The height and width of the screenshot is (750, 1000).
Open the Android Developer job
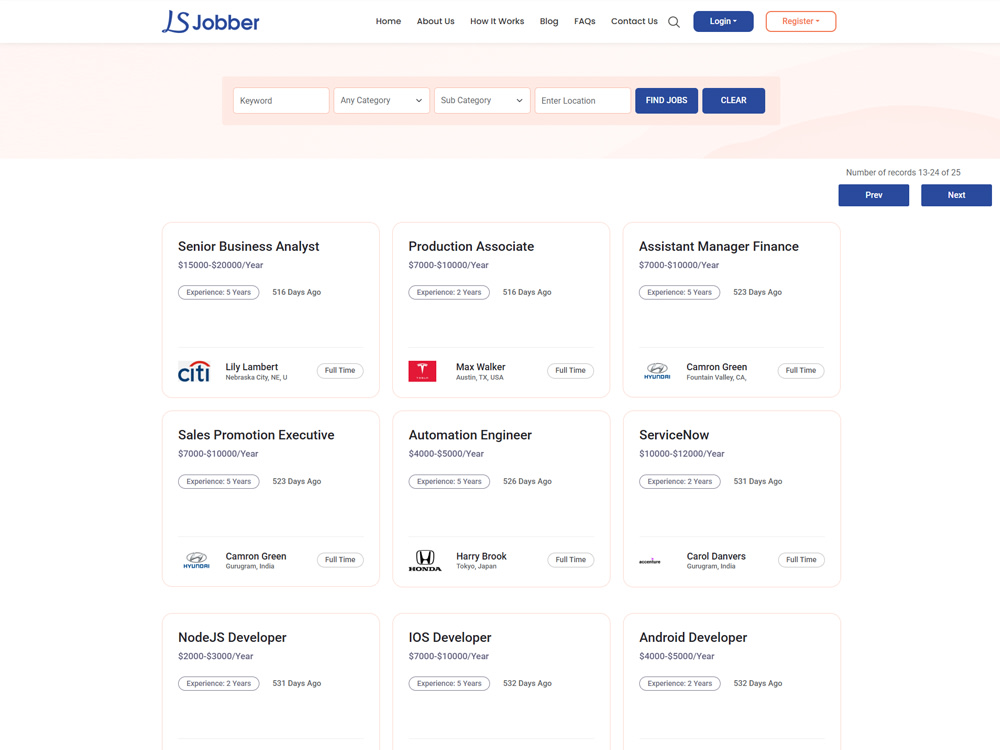pyautogui.click(x=693, y=637)
